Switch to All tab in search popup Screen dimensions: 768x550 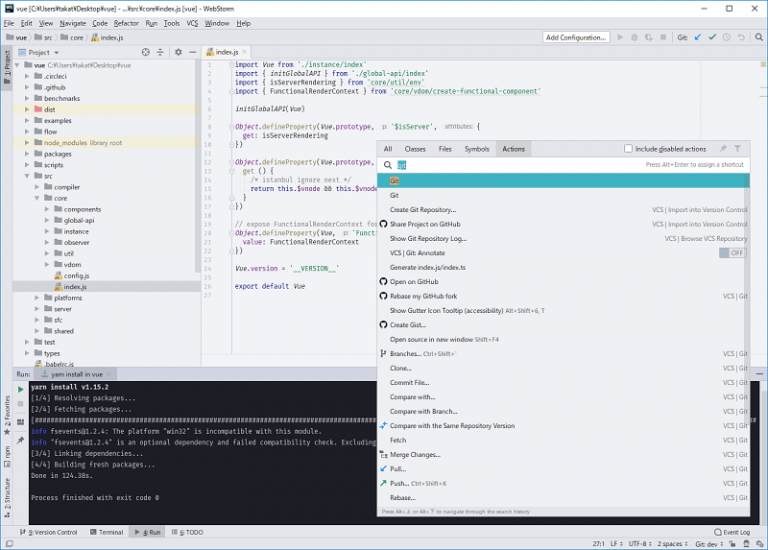(x=388, y=149)
